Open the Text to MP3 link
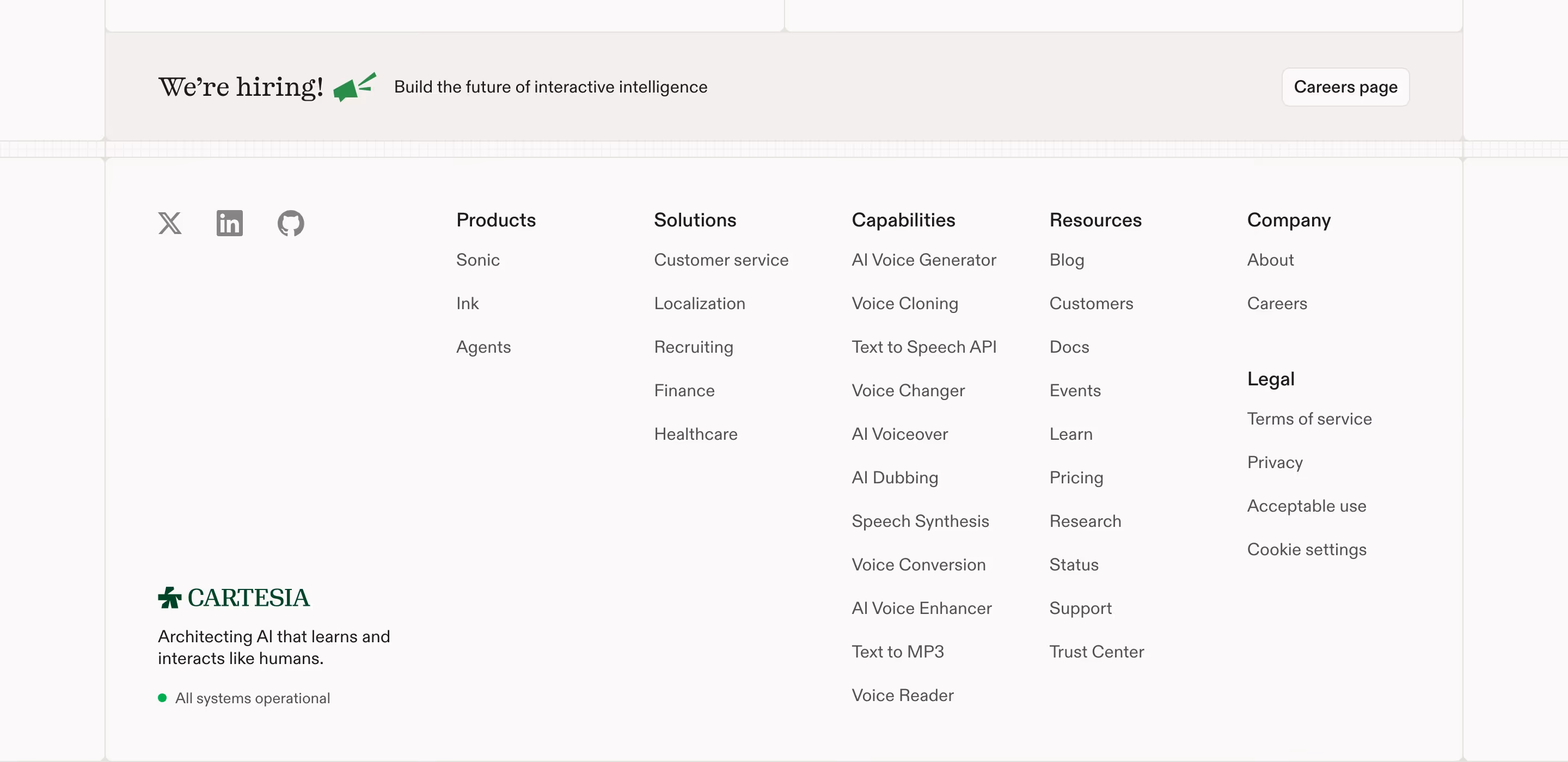This screenshot has height=762, width=1568. pos(898,651)
